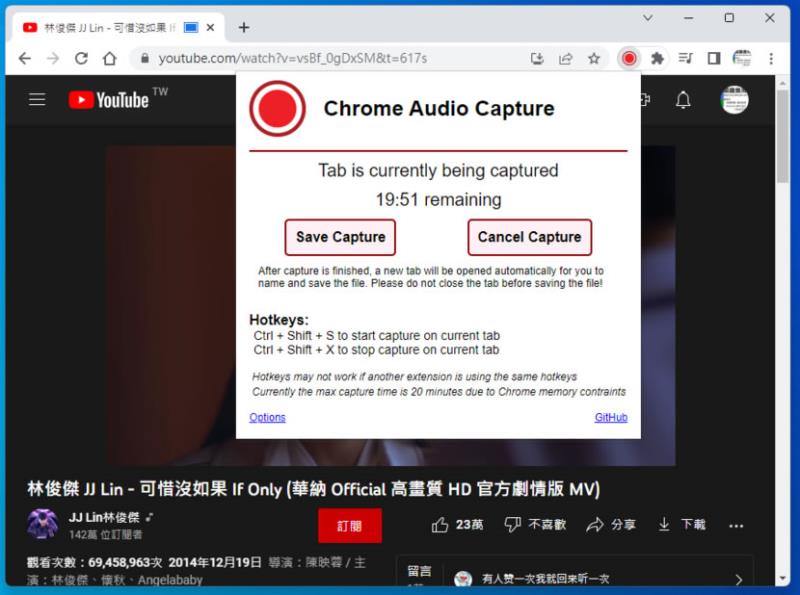
Task: Expand the comments section chevron
Action: click(x=738, y=580)
